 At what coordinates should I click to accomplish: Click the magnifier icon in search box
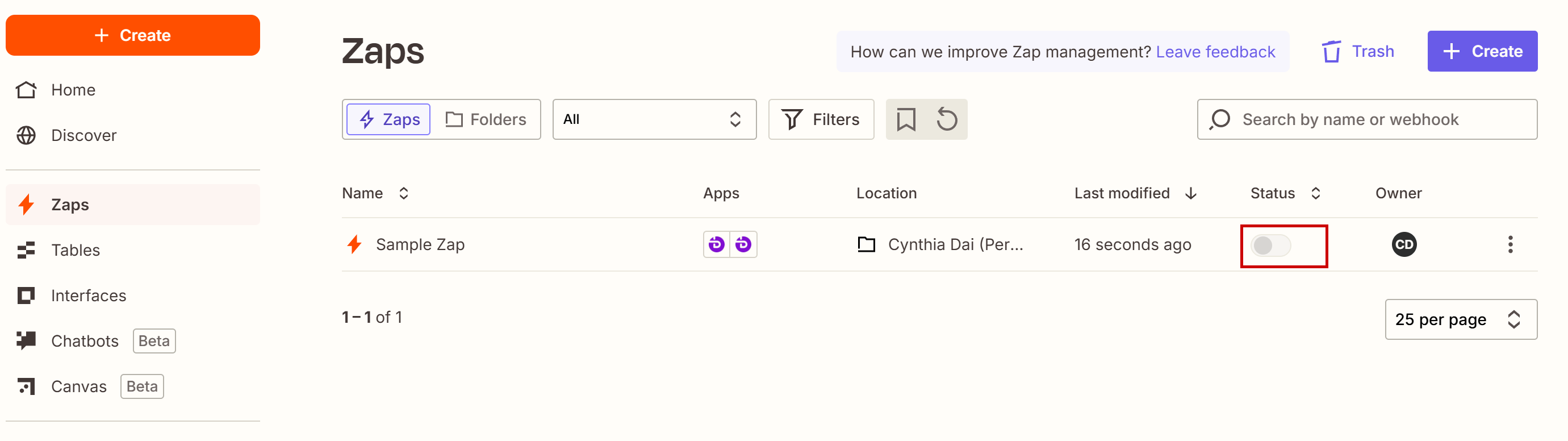click(x=1220, y=119)
